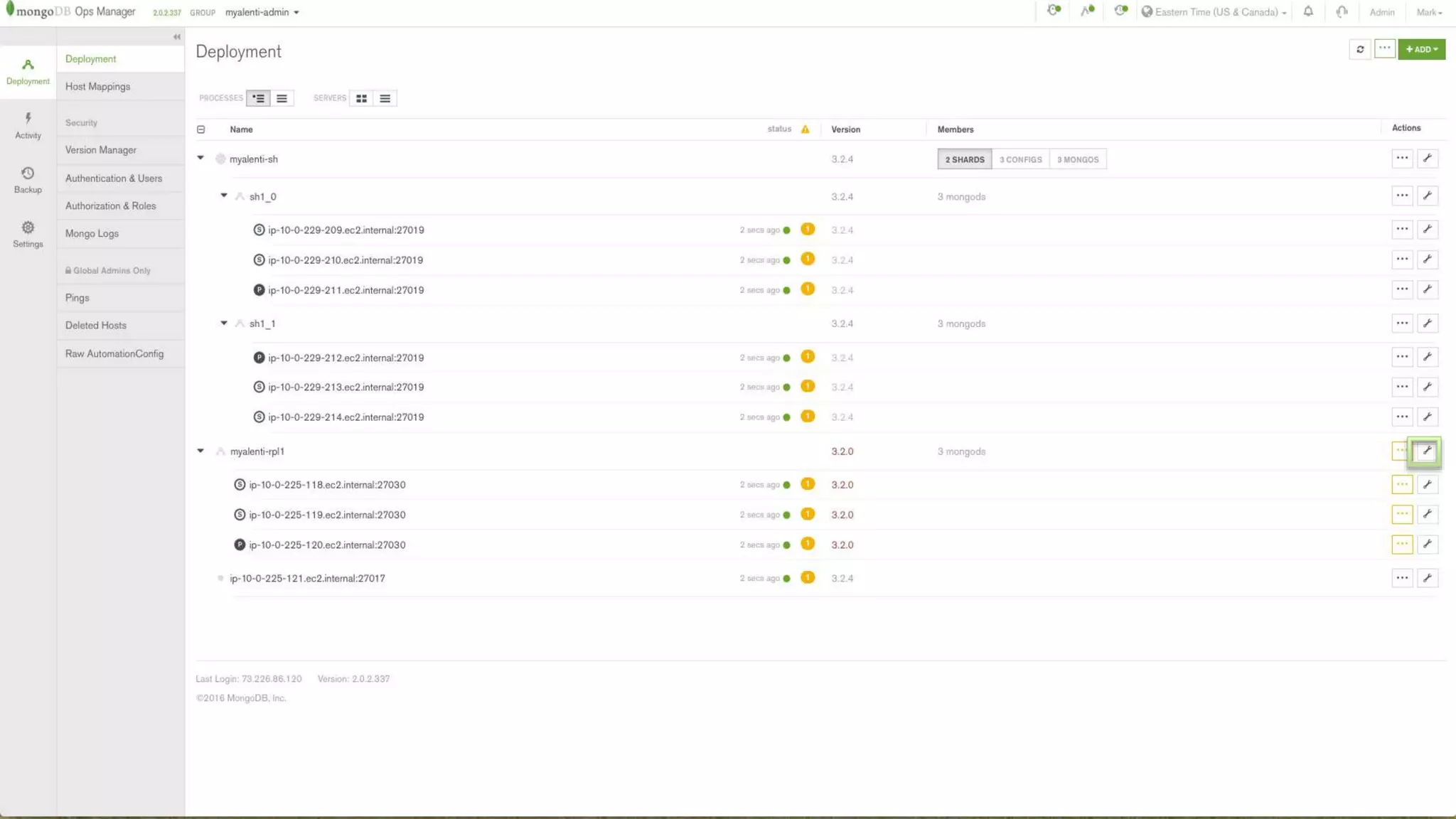Open Version Manager in side menu
Viewport: 1456px width, 819px height.
101,150
